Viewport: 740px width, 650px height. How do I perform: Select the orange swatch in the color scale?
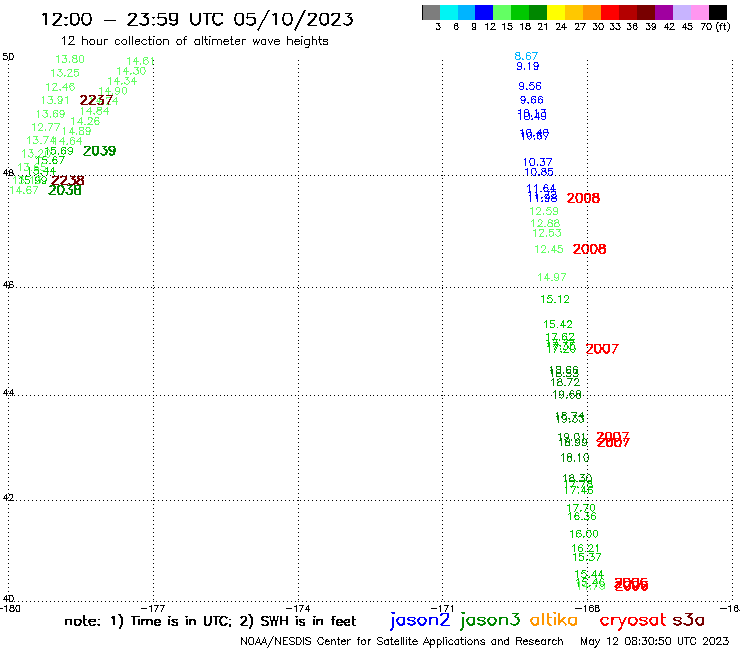pos(592,12)
